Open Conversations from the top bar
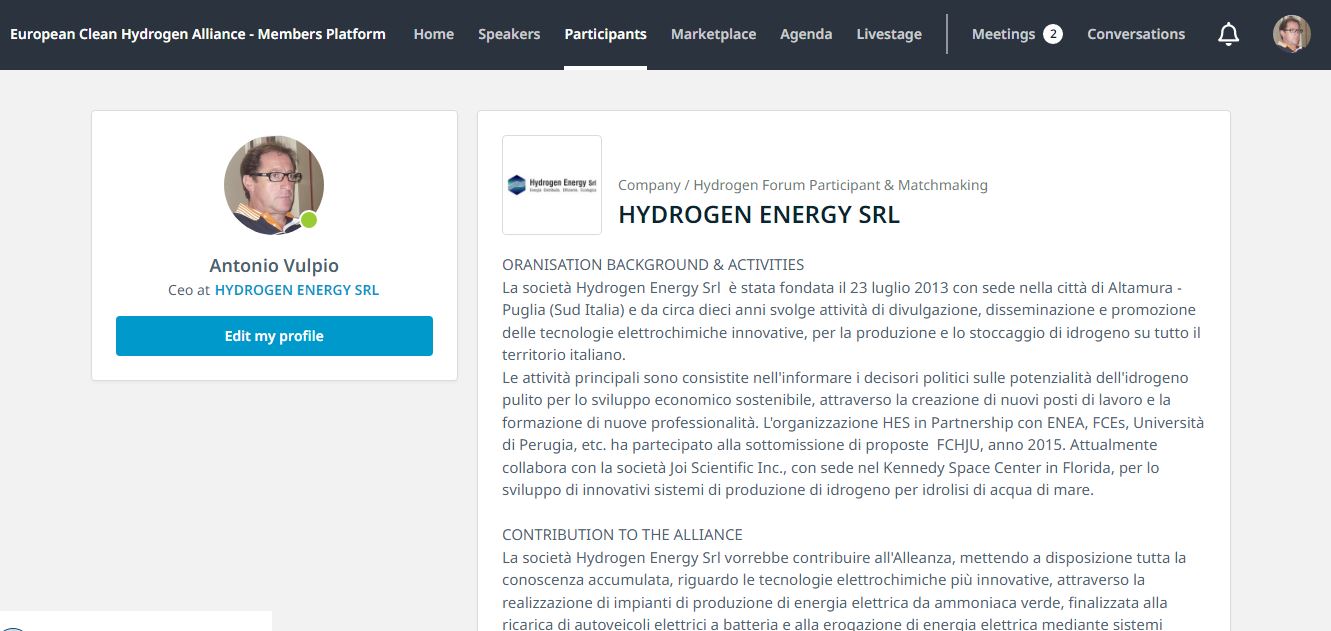This screenshot has width=1331, height=631. click(x=1136, y=34)
